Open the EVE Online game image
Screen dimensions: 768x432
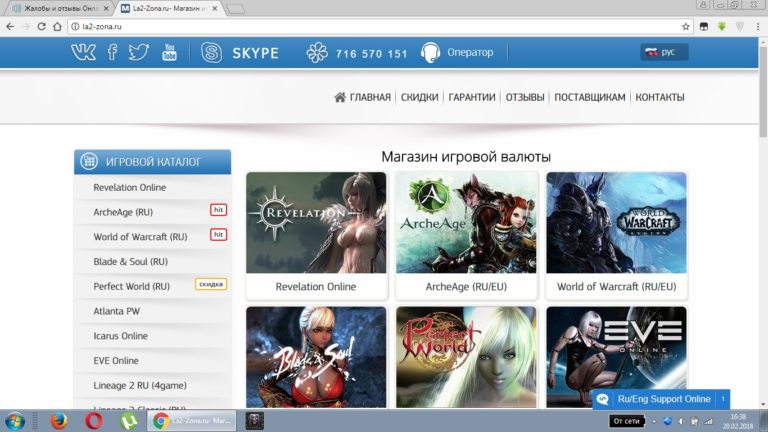(x=616, y=357)
